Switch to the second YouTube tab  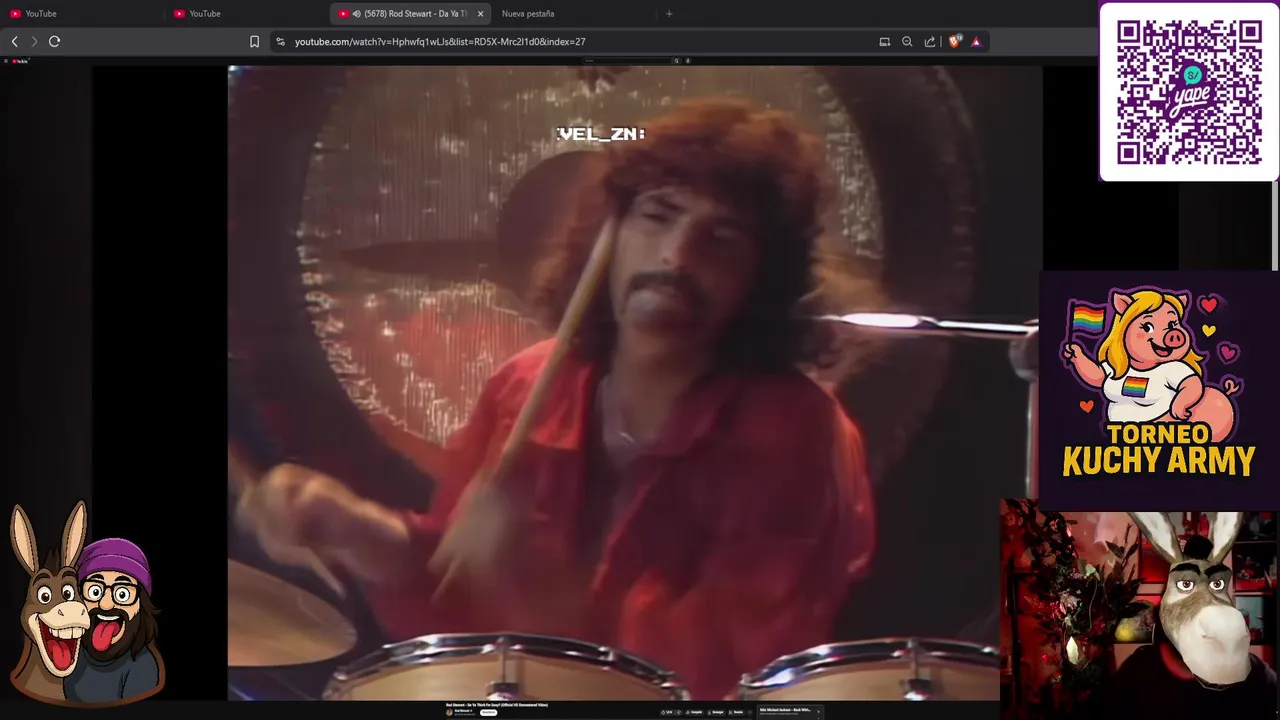click(x=247, y=13)
